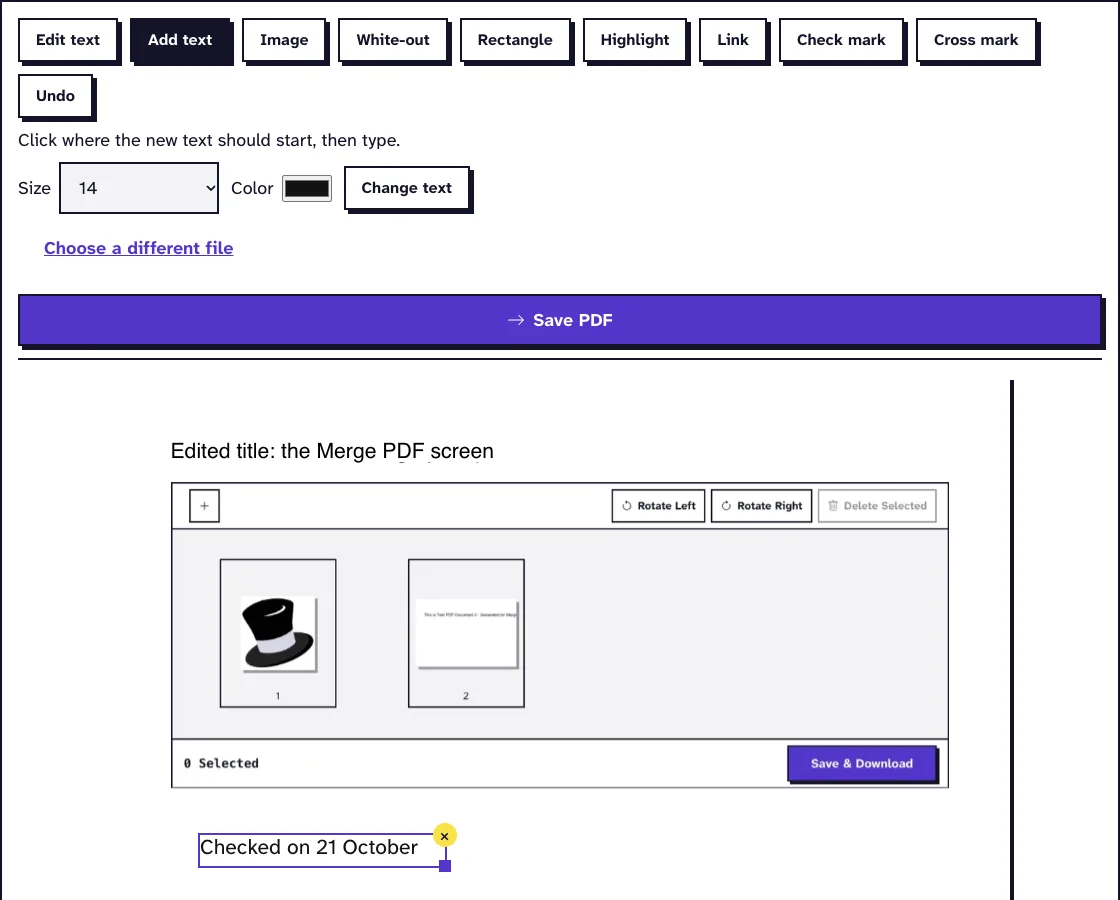The width and height of the screenshot is (1120, 900).
Task: Open the black Color swatch picker
Action: 307,189
